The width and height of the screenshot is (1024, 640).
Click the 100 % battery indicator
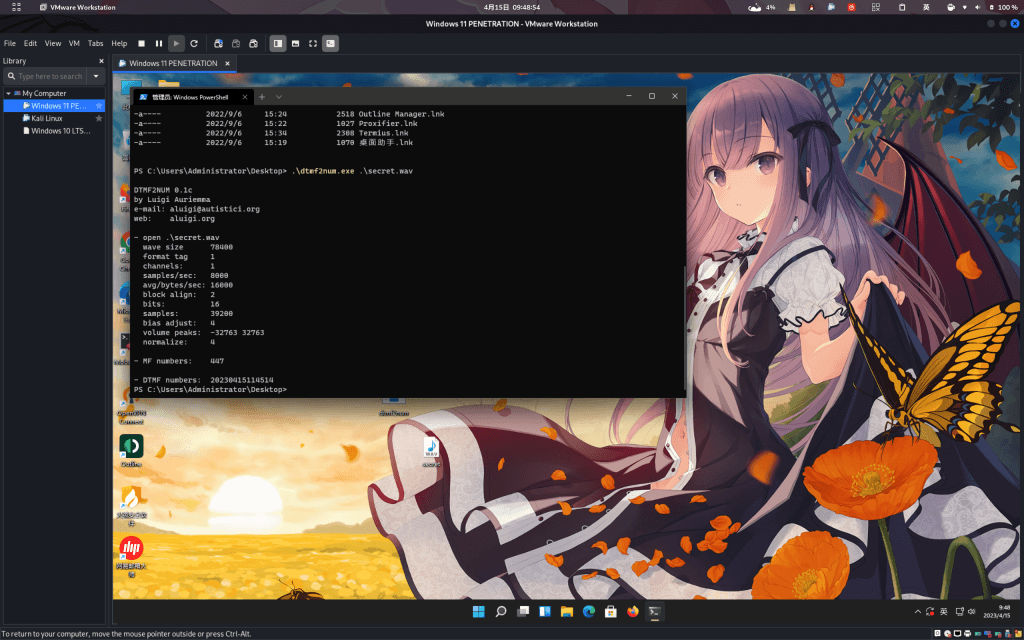(1004, 7)
